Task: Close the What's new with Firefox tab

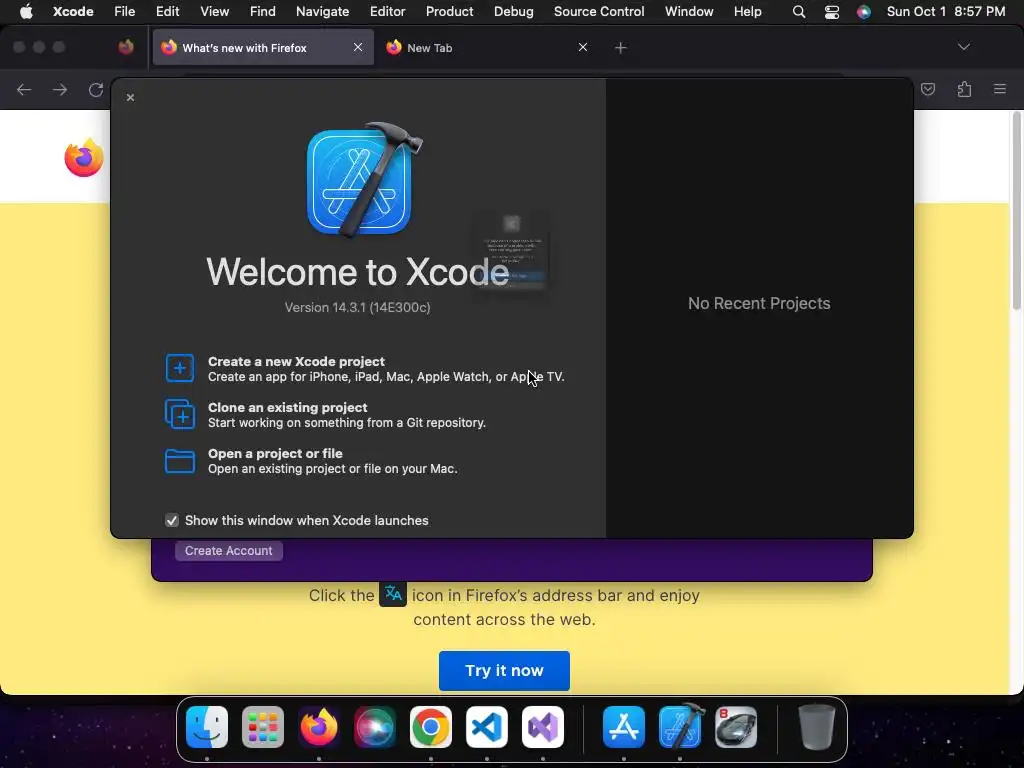Action: tap(358, 47)
